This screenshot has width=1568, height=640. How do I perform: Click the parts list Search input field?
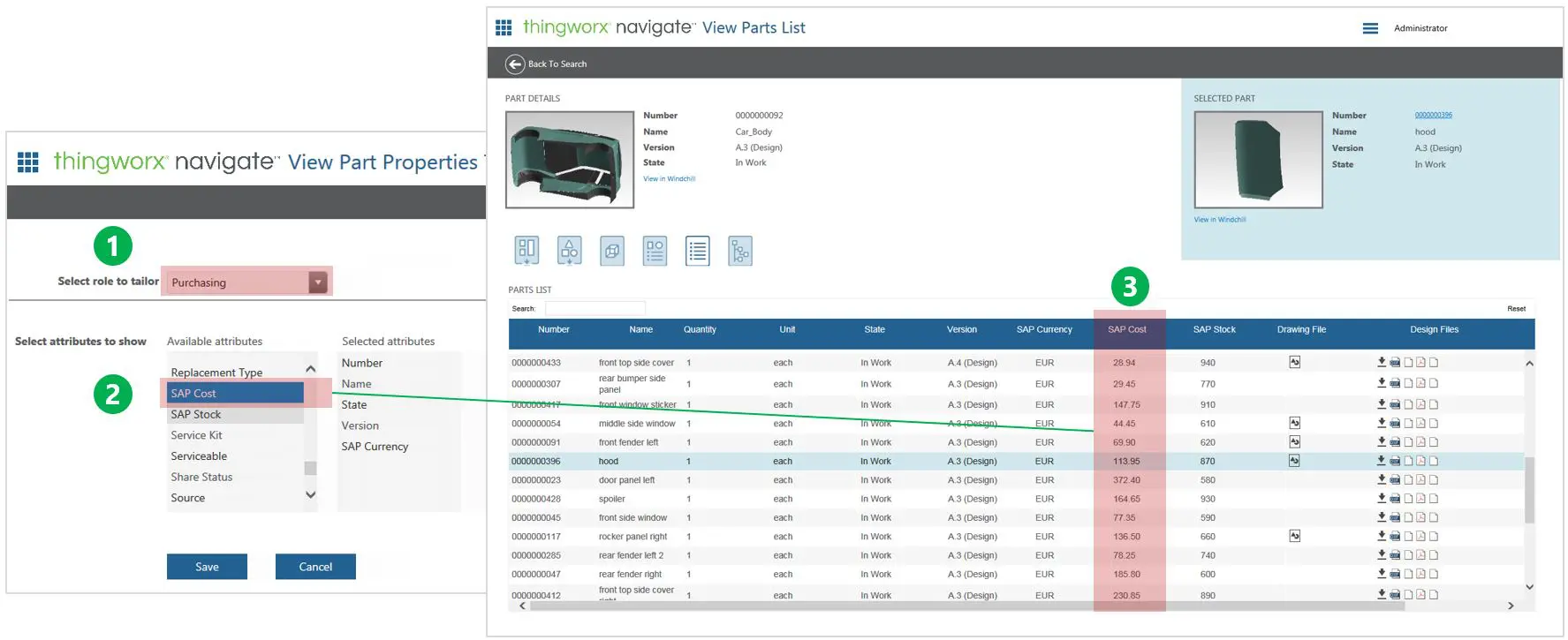point(595,308)
